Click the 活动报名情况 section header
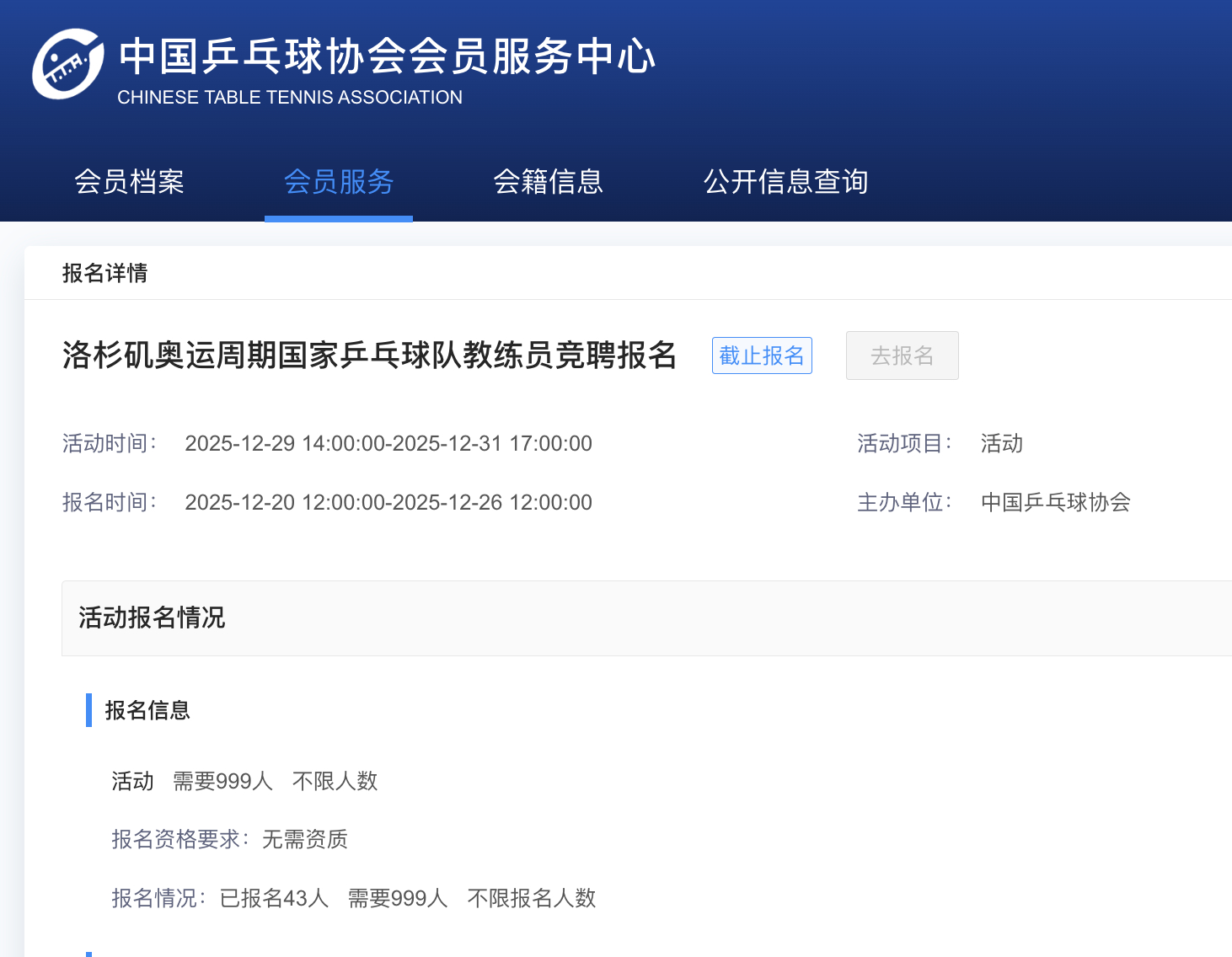This screenshot has width=1232, height=957. point(151,618)
